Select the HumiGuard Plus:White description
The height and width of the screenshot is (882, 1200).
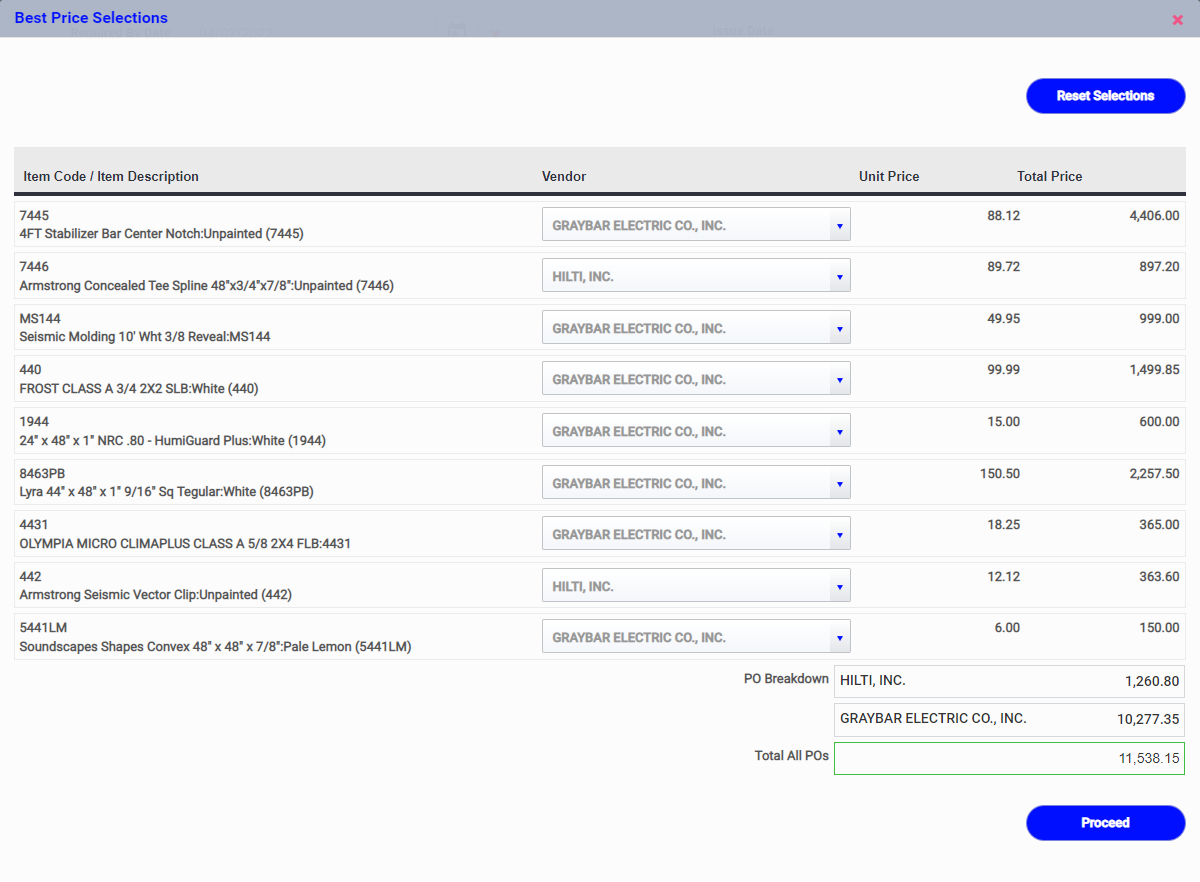pyautogui.click(x=172, y=441)
